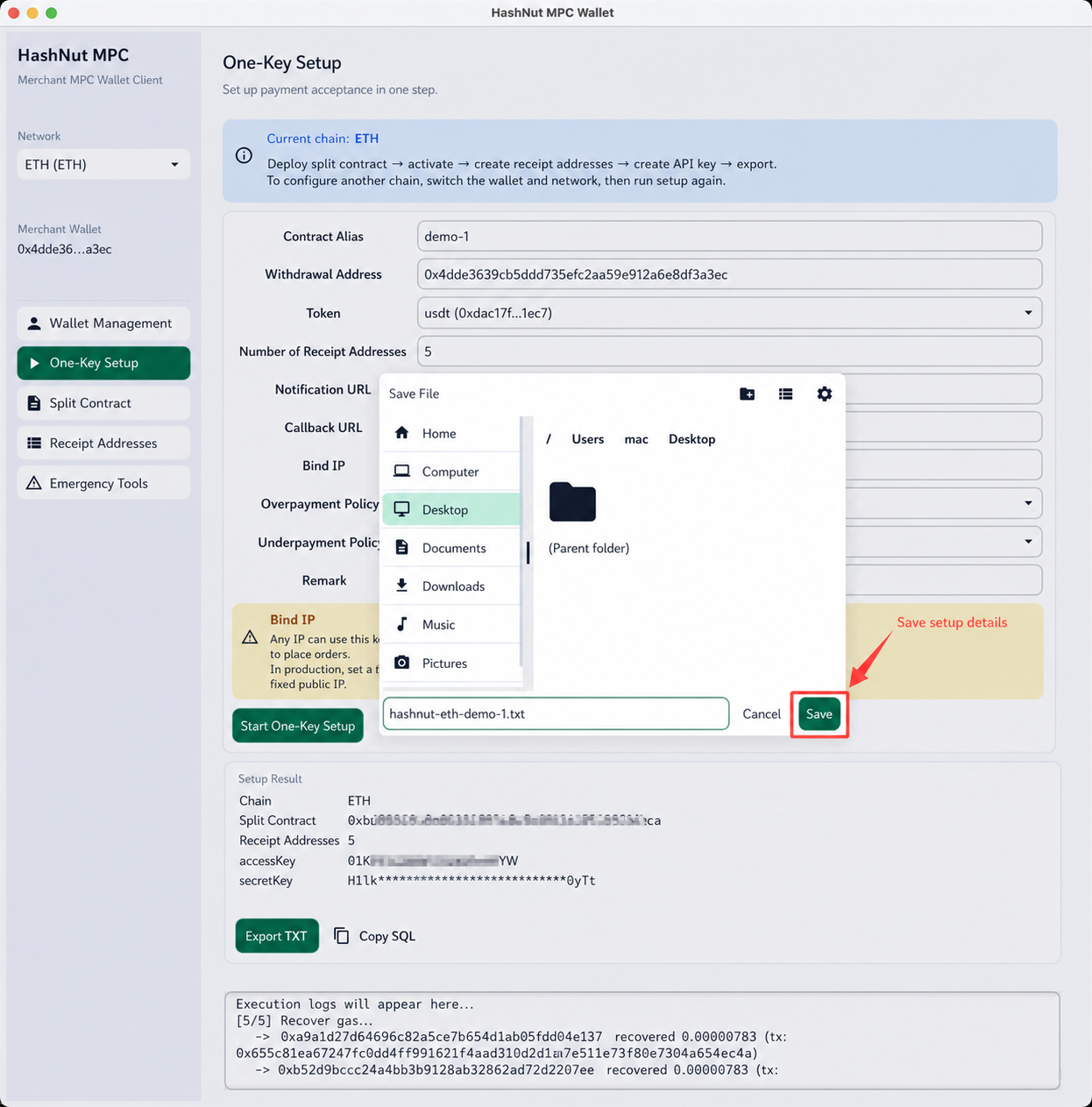Choose Computer in Save File sidebar

tap(451, 472)
